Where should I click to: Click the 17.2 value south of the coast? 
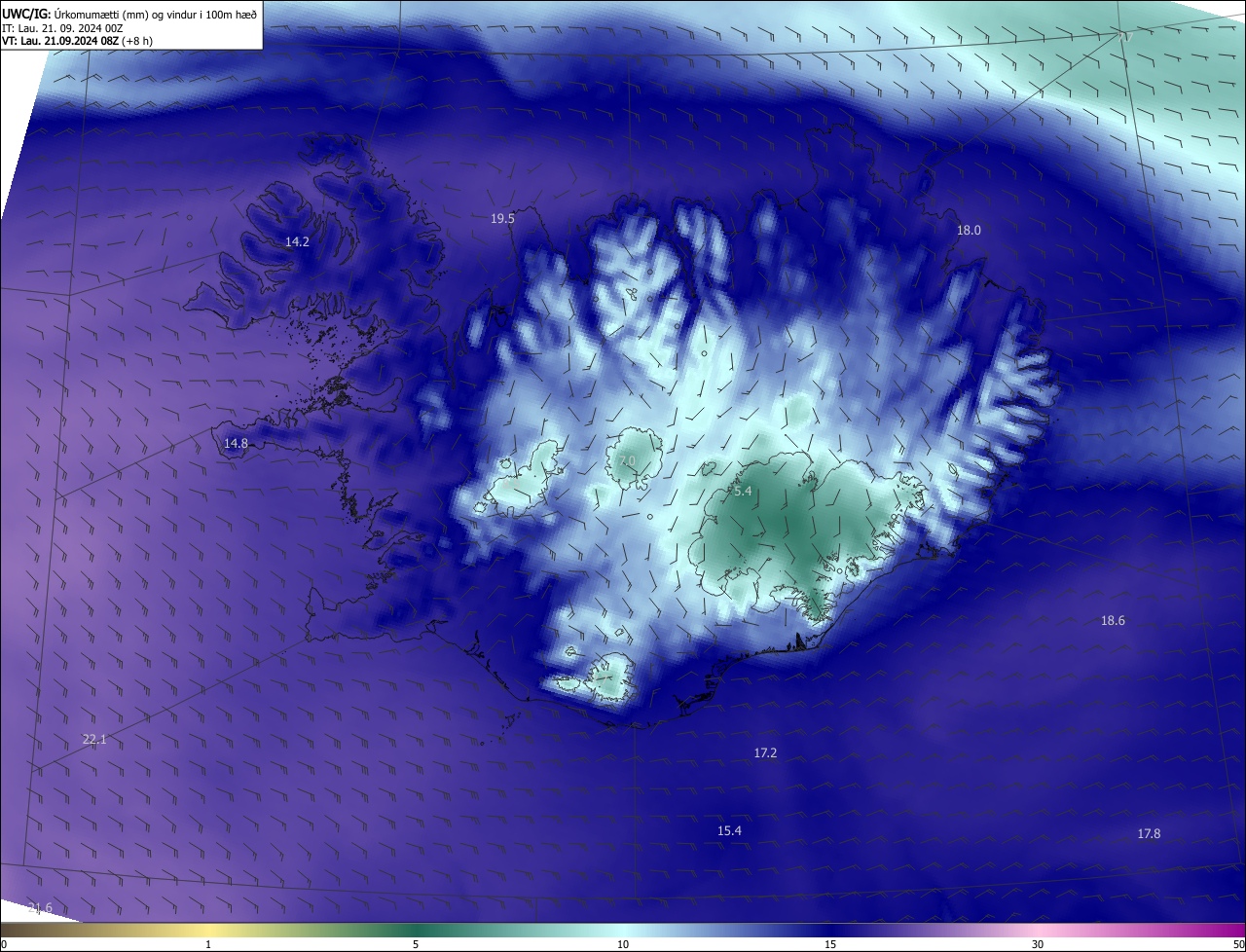[x=765, y=753]
